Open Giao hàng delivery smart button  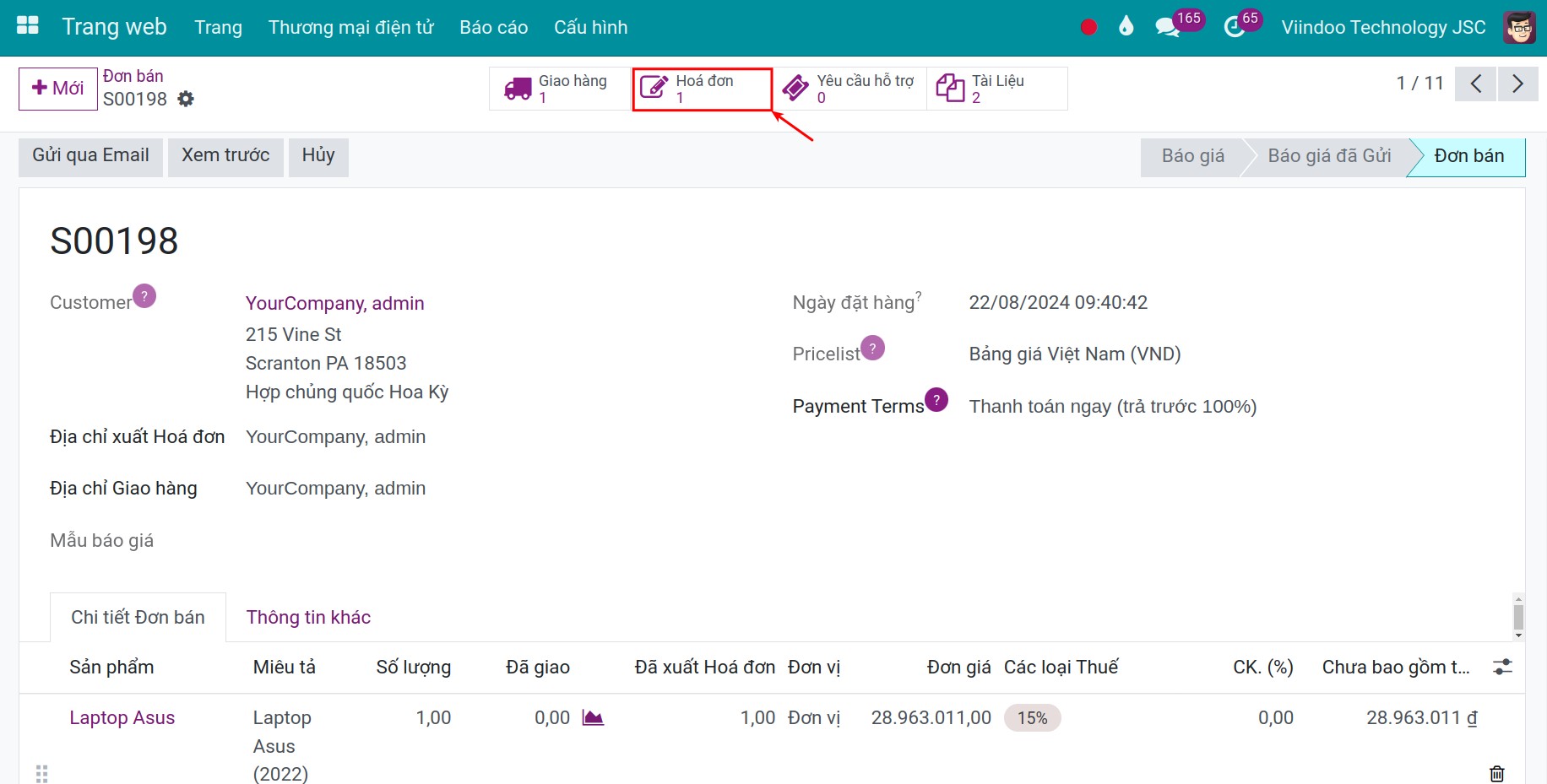point(561,89)
